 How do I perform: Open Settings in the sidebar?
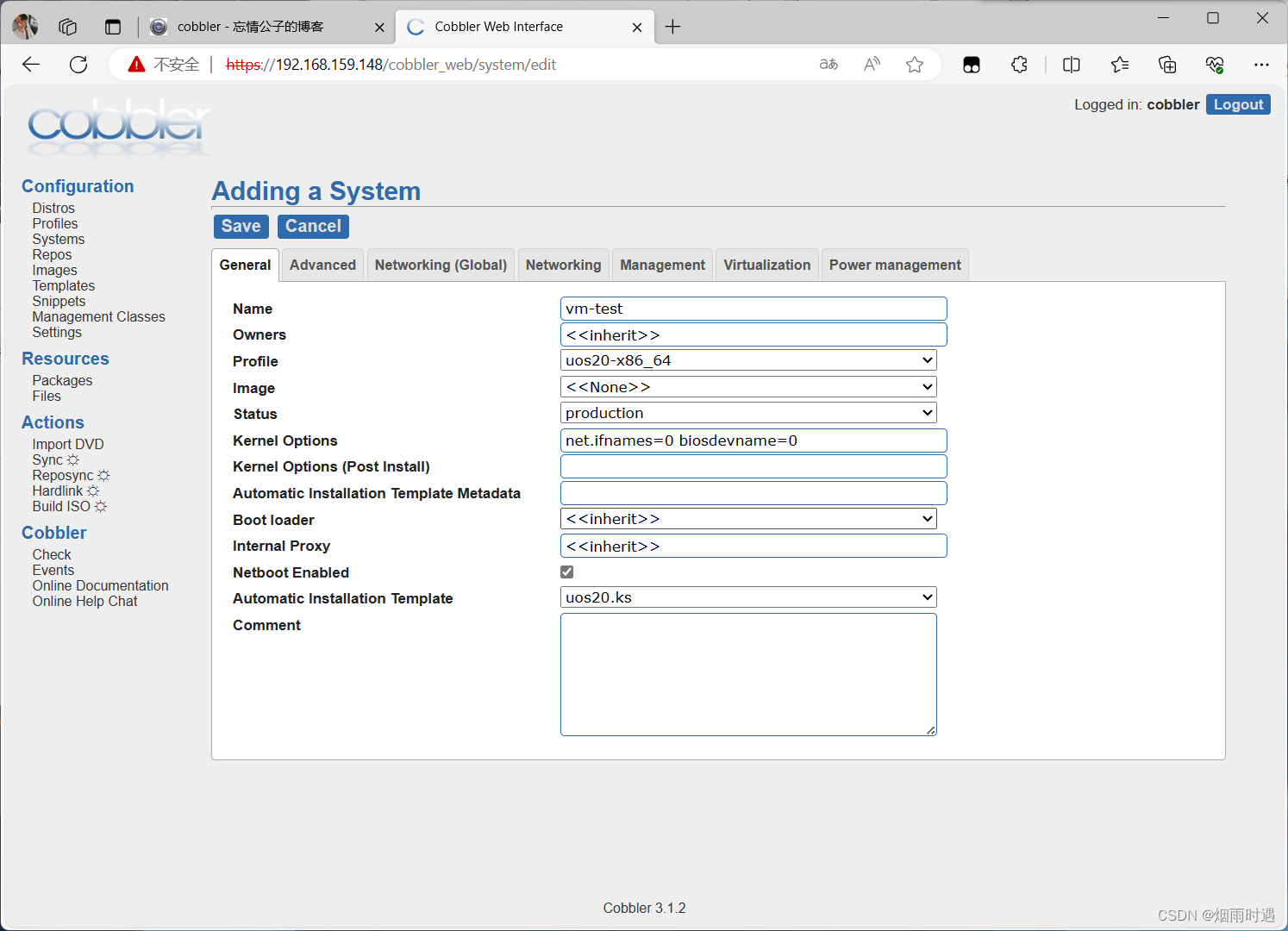tap(57, 332)
